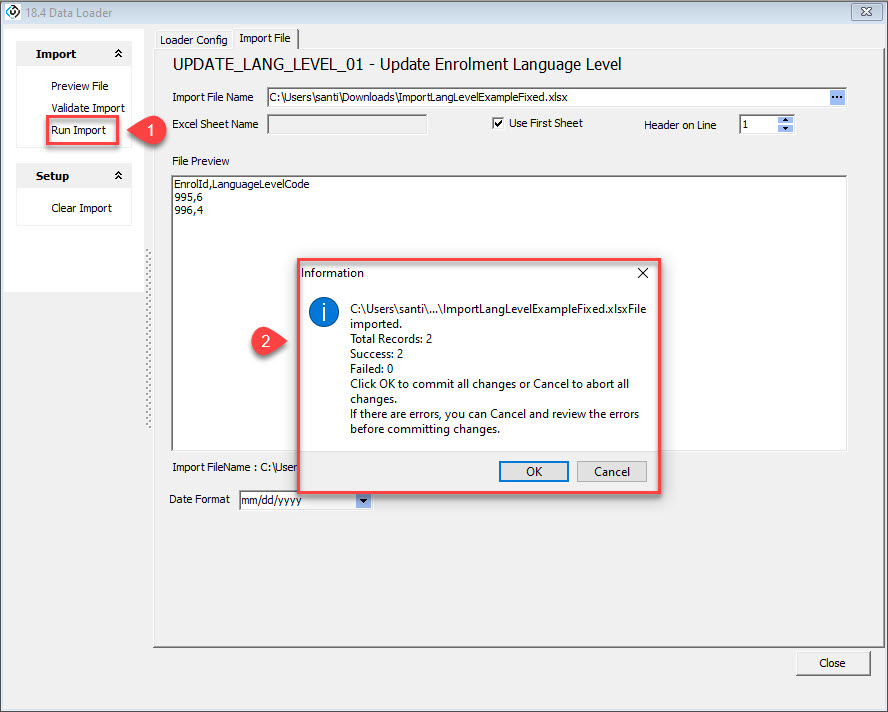Open the Date Format dropdown
Screen dimensions: 888x712
tap(364, 500)
